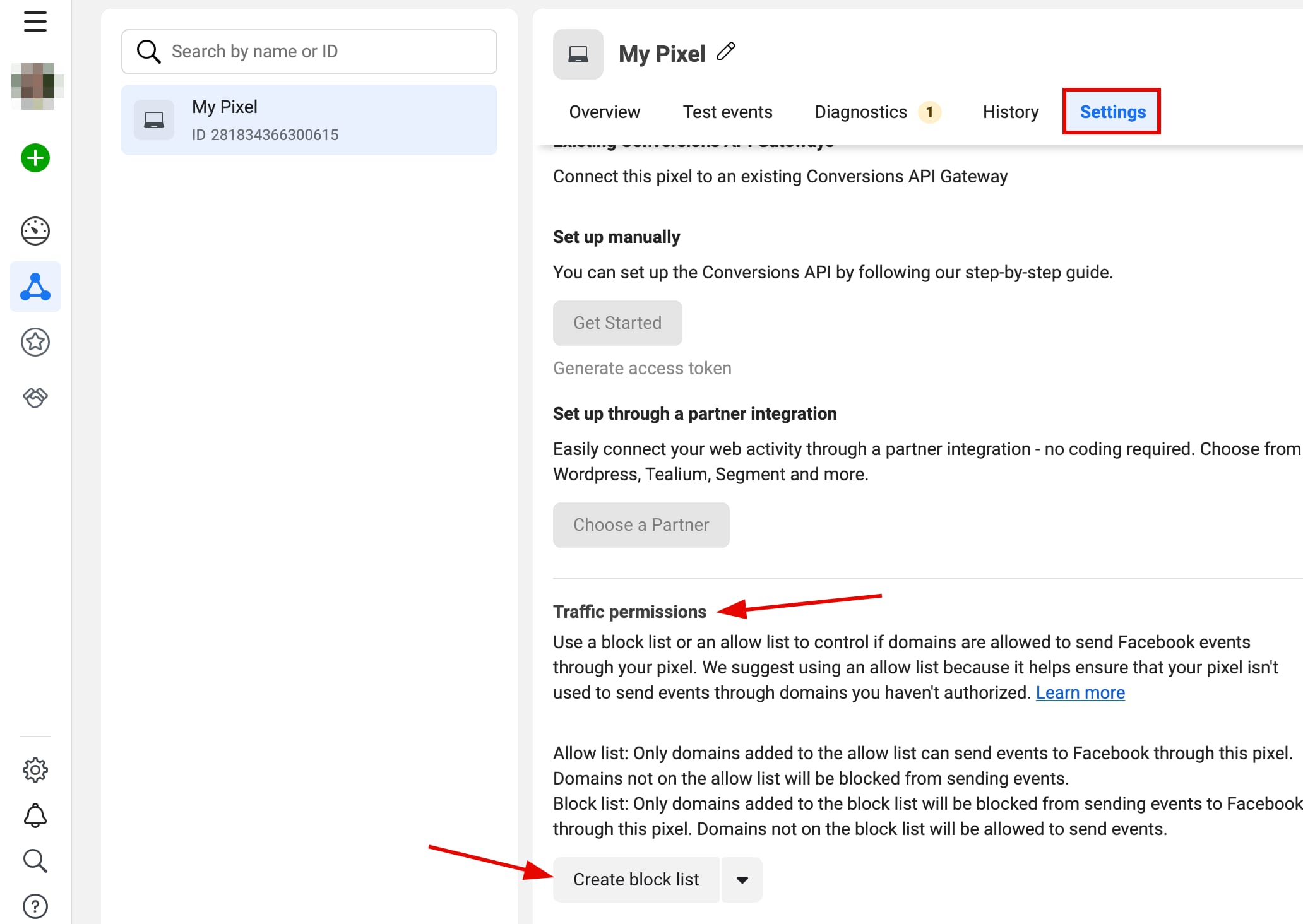Open Custom Conversions star icon
Screen dimensions: 1303x924
35,342
